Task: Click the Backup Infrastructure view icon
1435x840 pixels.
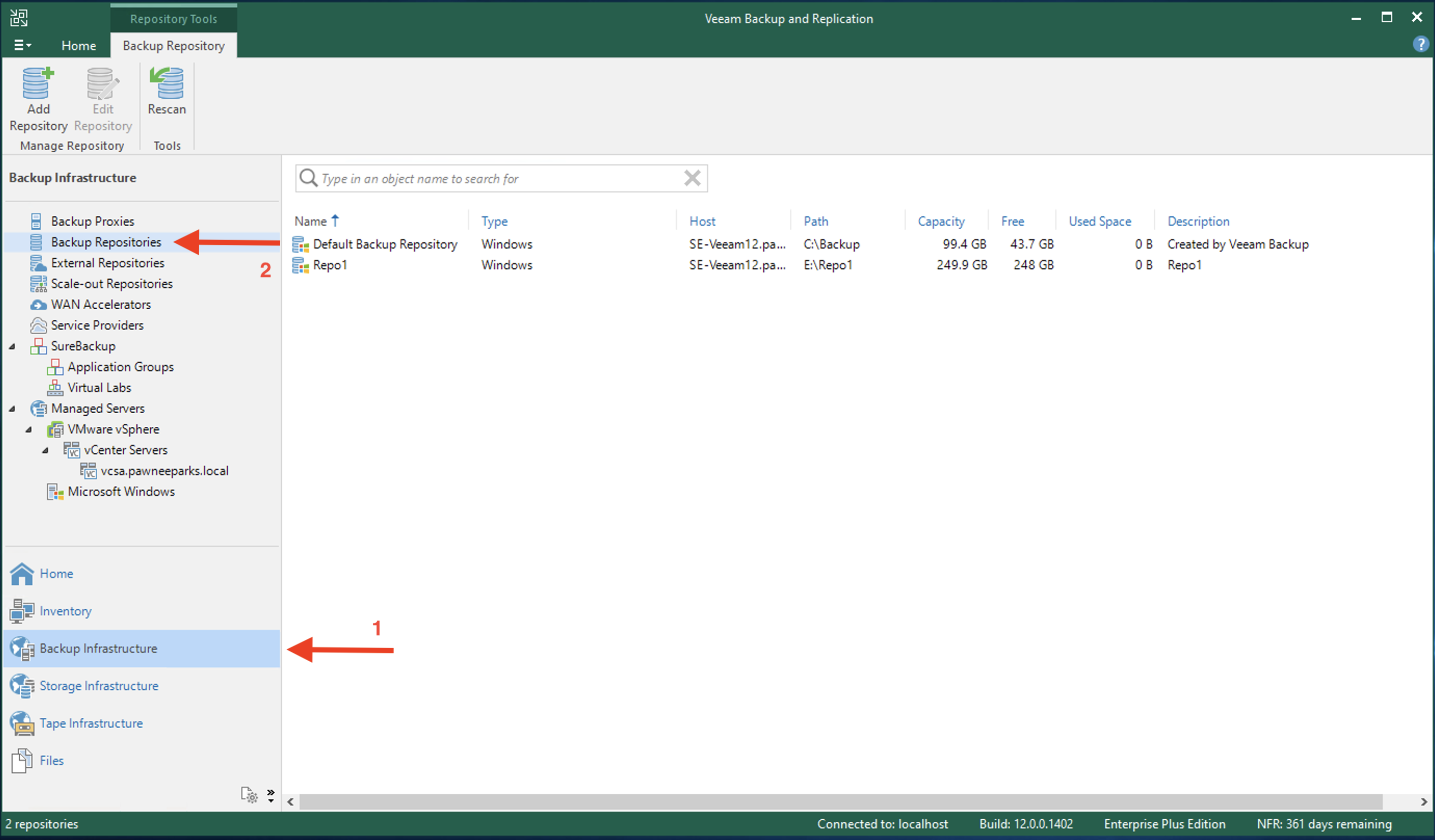Action: point(22,649)
